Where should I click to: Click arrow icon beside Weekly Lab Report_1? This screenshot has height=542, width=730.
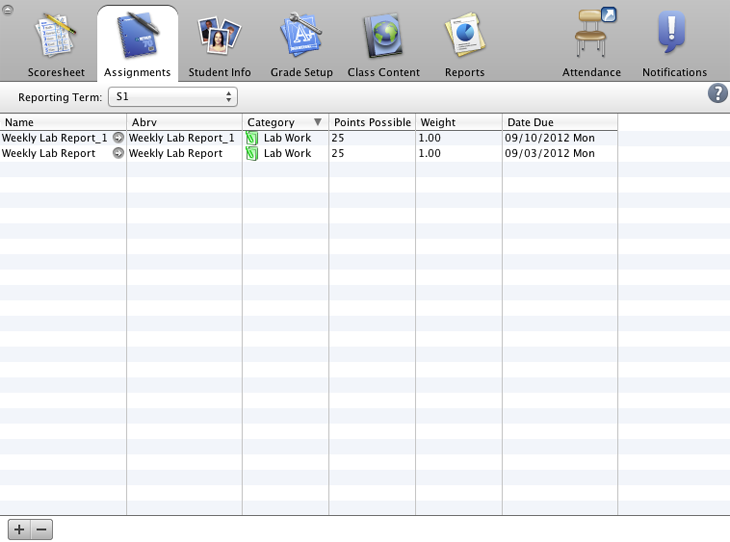(118, 138)
